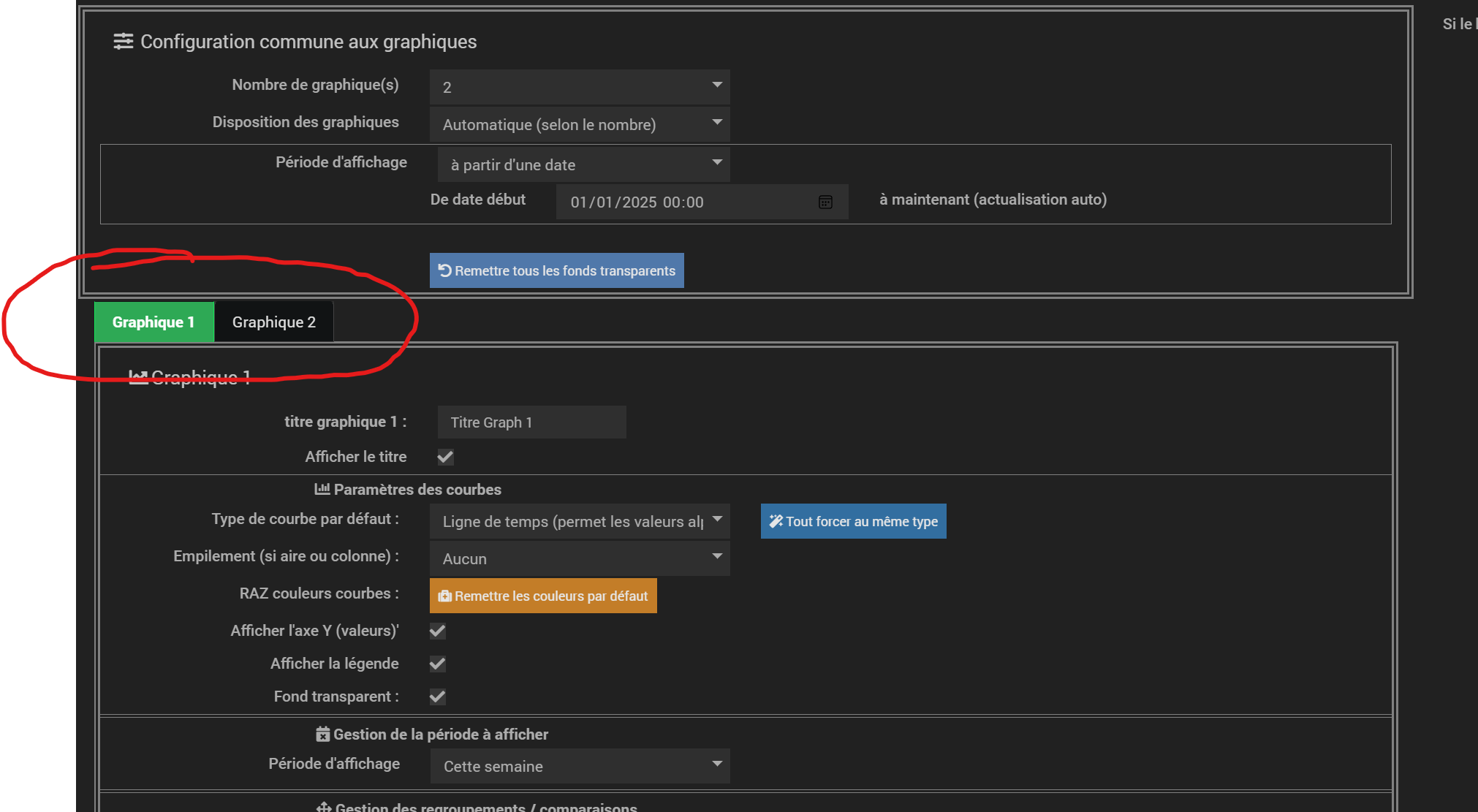The image size is (1478, 812).
Task: Expand Disposition des graphiques dropdown
Action: (579, 124)
